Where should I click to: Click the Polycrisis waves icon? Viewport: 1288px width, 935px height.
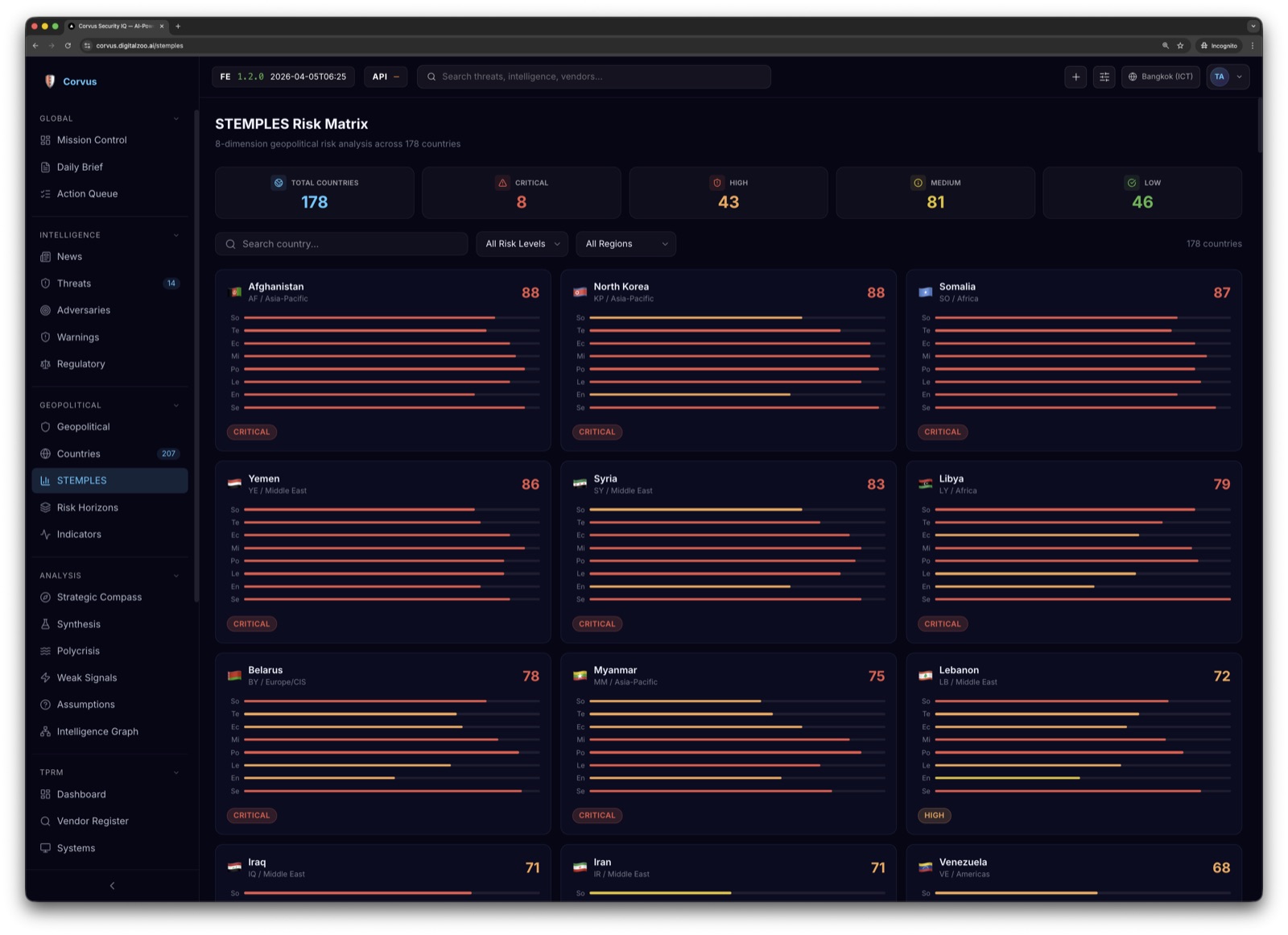(x=45, y=651)
